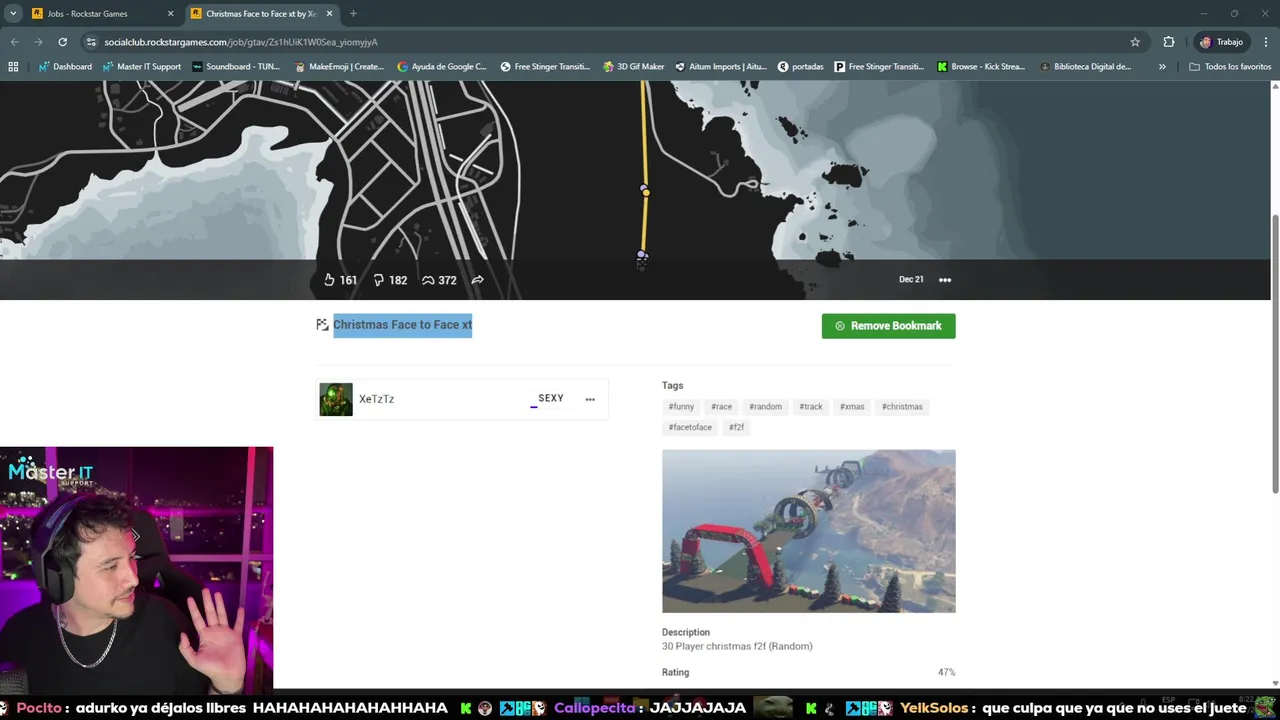
Task: Open the Master IT Support bookmark
Action: (x=142, y=67)
